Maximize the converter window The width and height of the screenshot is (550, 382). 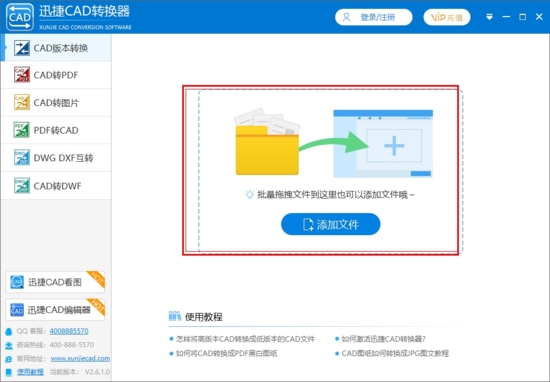[523, 17]
